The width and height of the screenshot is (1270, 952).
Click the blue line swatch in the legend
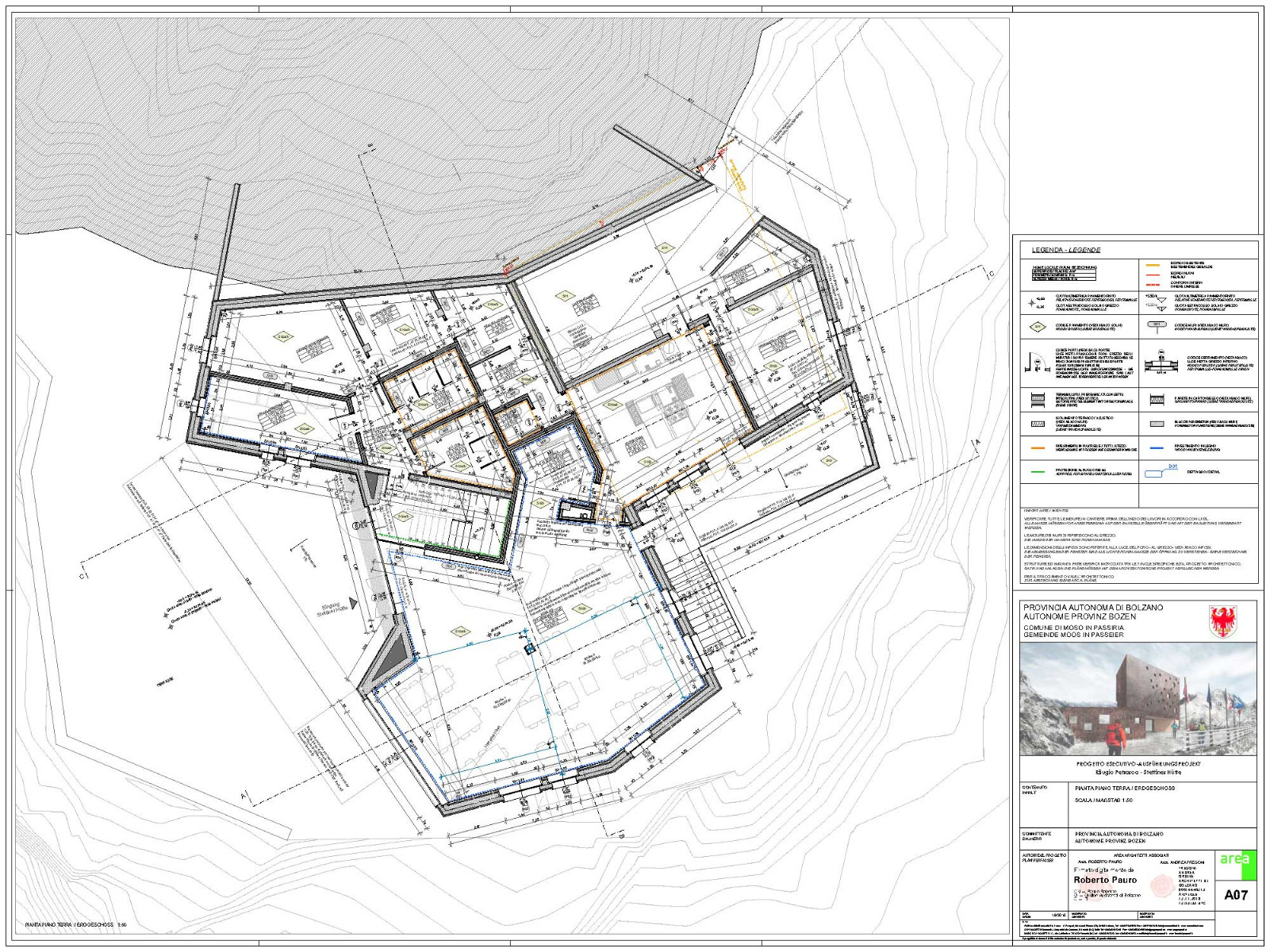point(1157,447)
